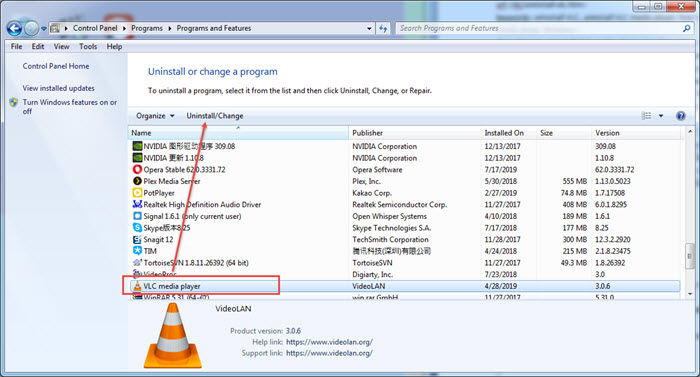
Task: Select the Skype icon in the list
Action: tap(138, 227)
